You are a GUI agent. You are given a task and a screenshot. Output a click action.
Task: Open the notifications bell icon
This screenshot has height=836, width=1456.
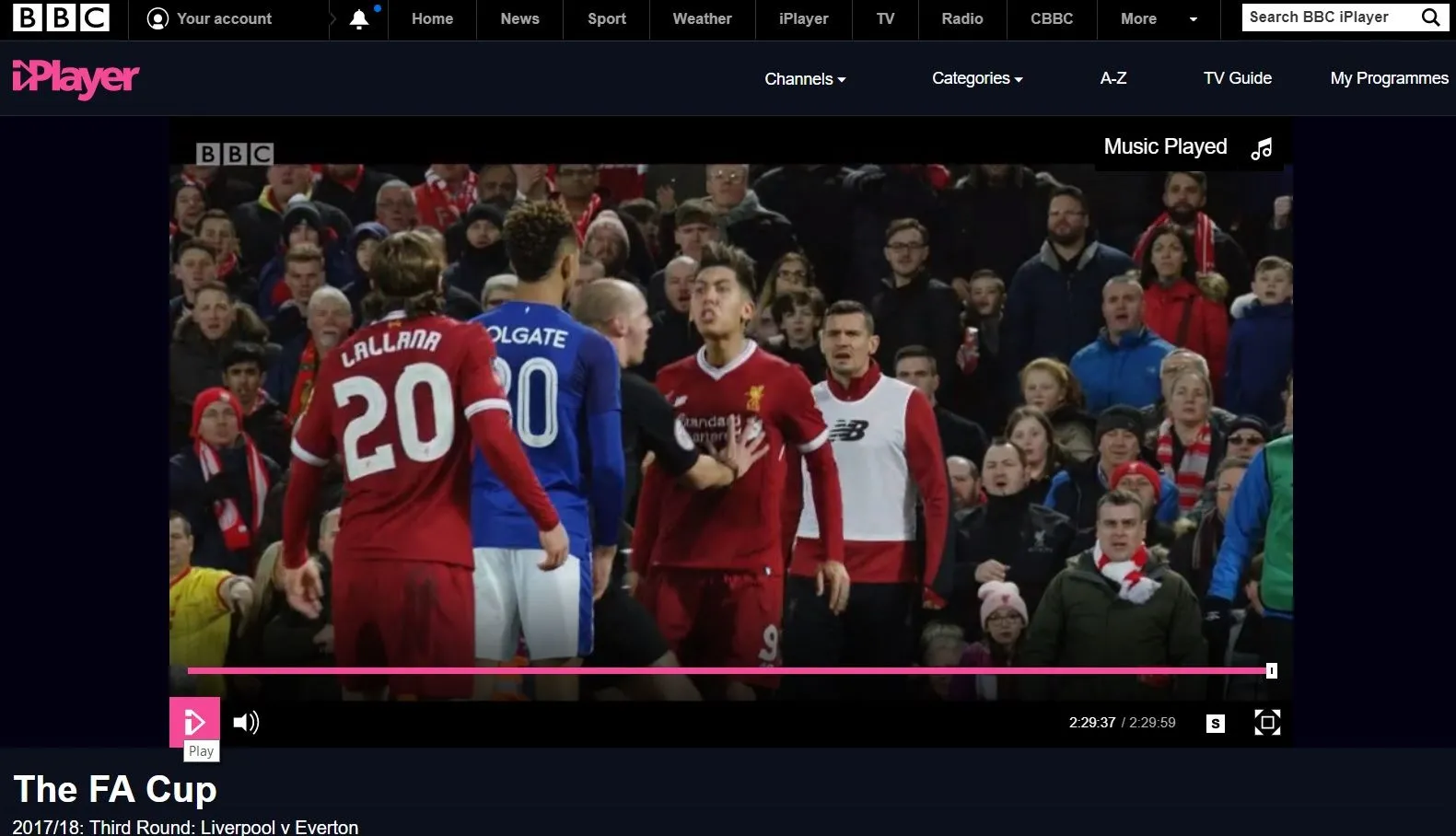click(359, 19)
